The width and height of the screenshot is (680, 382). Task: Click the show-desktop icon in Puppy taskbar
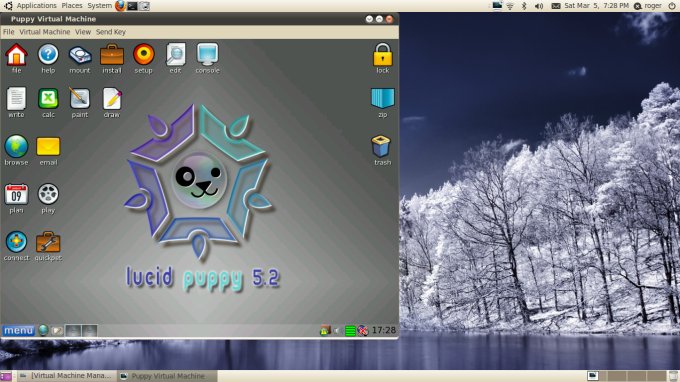point(57,331)
